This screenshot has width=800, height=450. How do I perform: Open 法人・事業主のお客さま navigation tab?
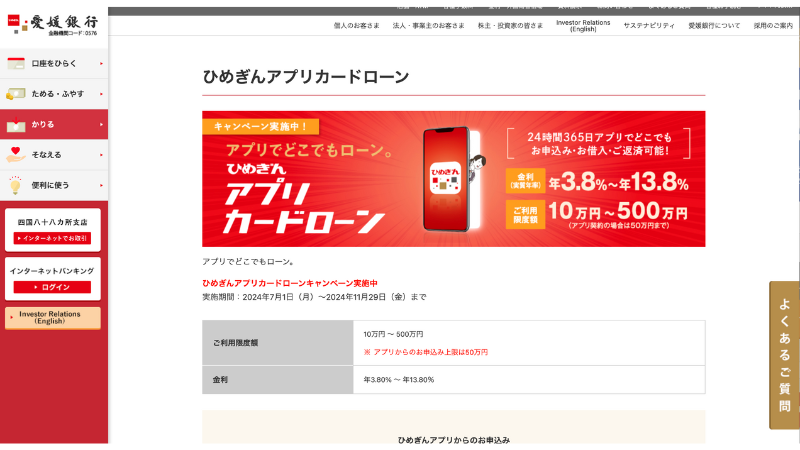click(x=429, y=26)
